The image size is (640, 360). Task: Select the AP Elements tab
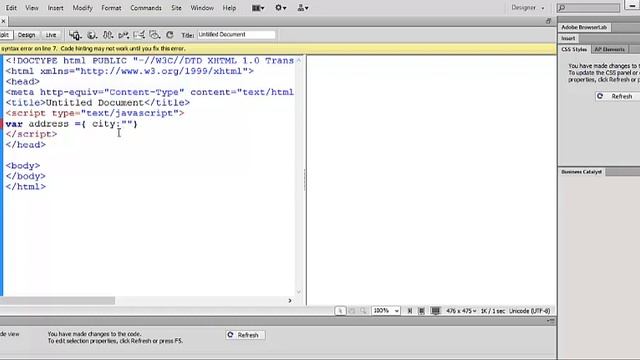[x=609, y=49]
